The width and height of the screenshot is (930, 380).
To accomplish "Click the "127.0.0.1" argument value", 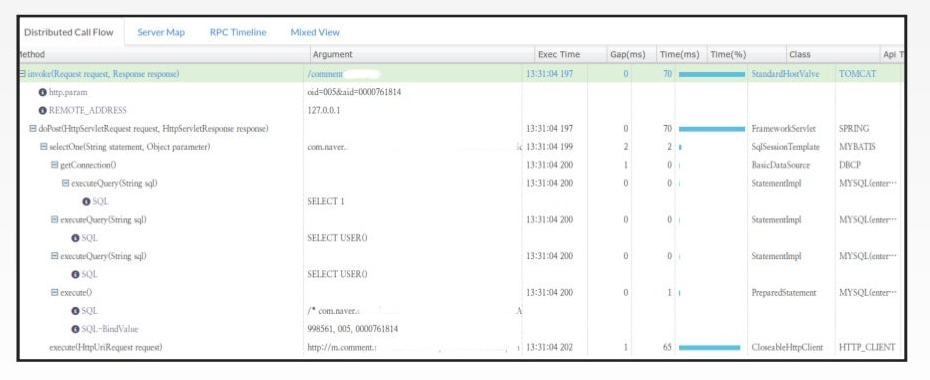I will pyautogui.click(x=324, y=111).
